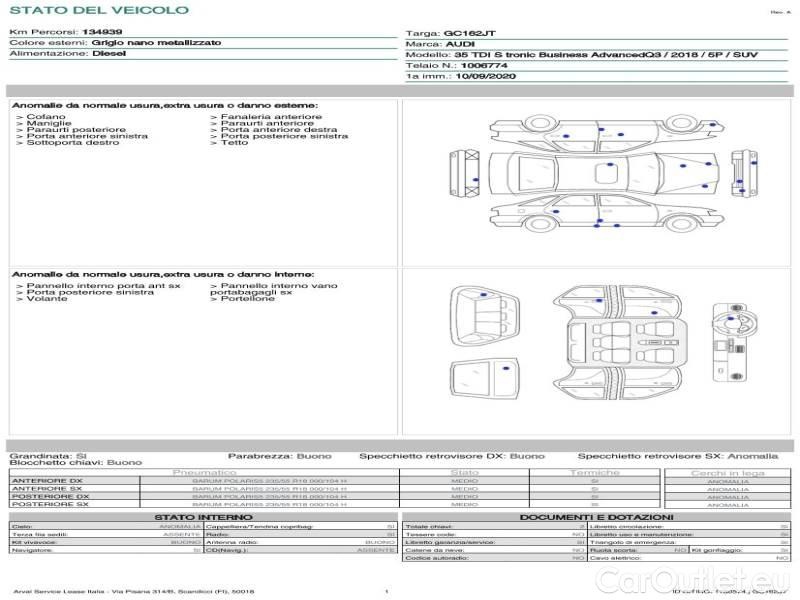Click the Arval Service Lease Italia footer address
Image resolution: width=800 pixels, height=600 pixels.
(134, 592)
